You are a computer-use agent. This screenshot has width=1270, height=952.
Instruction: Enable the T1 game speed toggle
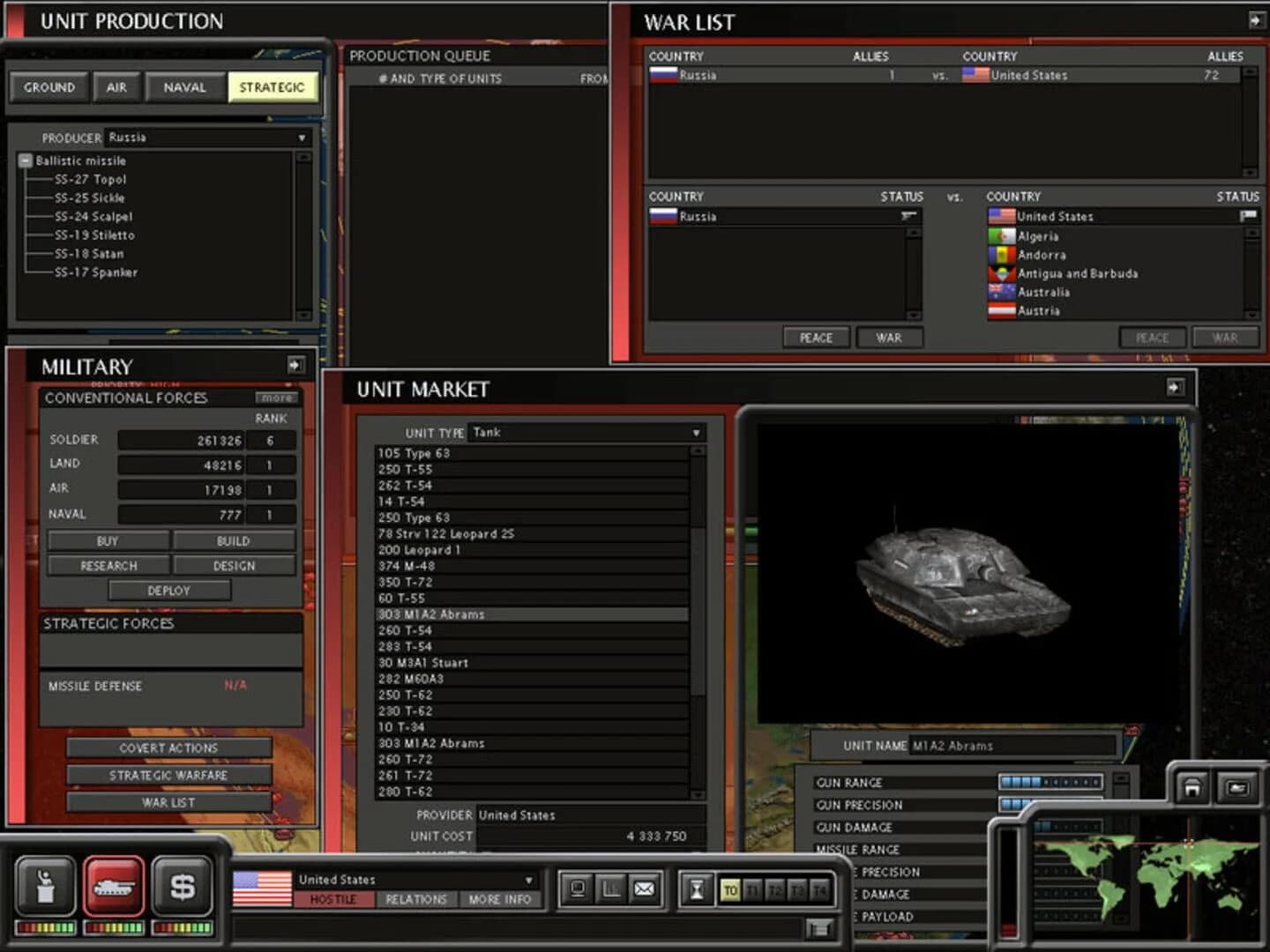click(x=752, y=890)
